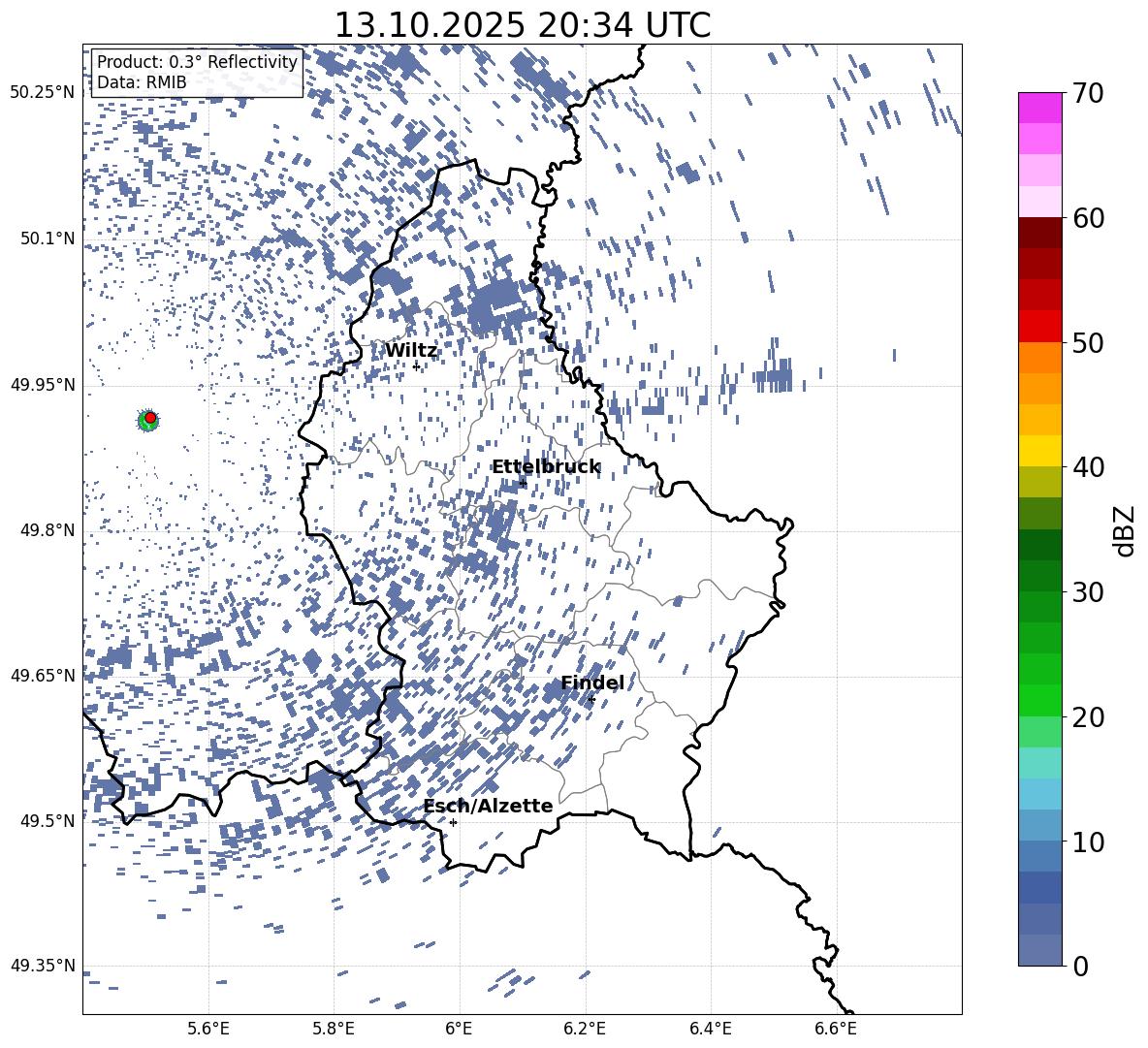Viewport: 1148px width, 1048px height.
Task: Click the 50 tick on colorbar
Action: pos(1088,342)
